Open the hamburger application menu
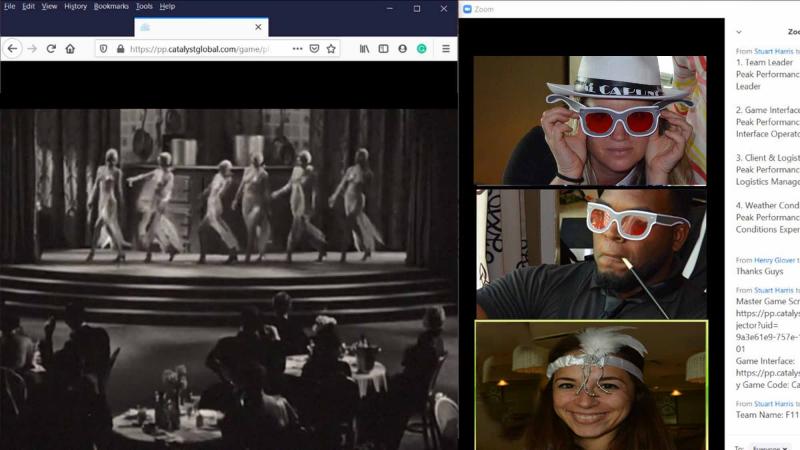This screenshot has height=450, width=800. click(x=445, y=48)
